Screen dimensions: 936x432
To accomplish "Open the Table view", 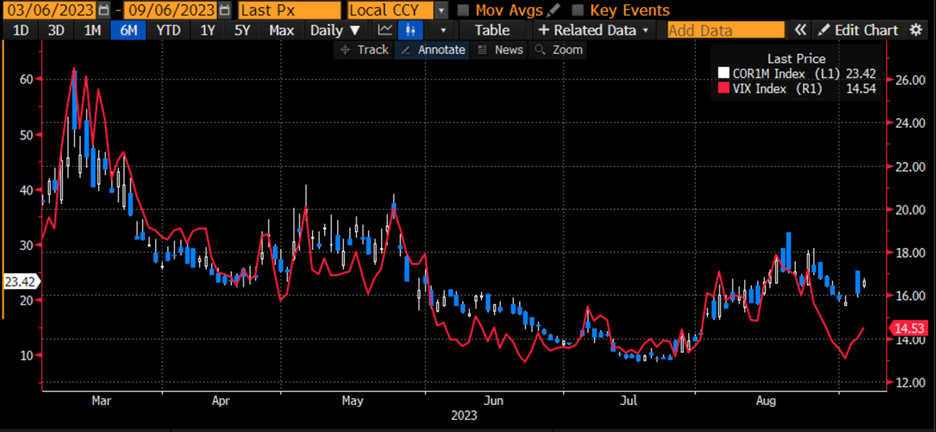I will (x=492, y=30).
